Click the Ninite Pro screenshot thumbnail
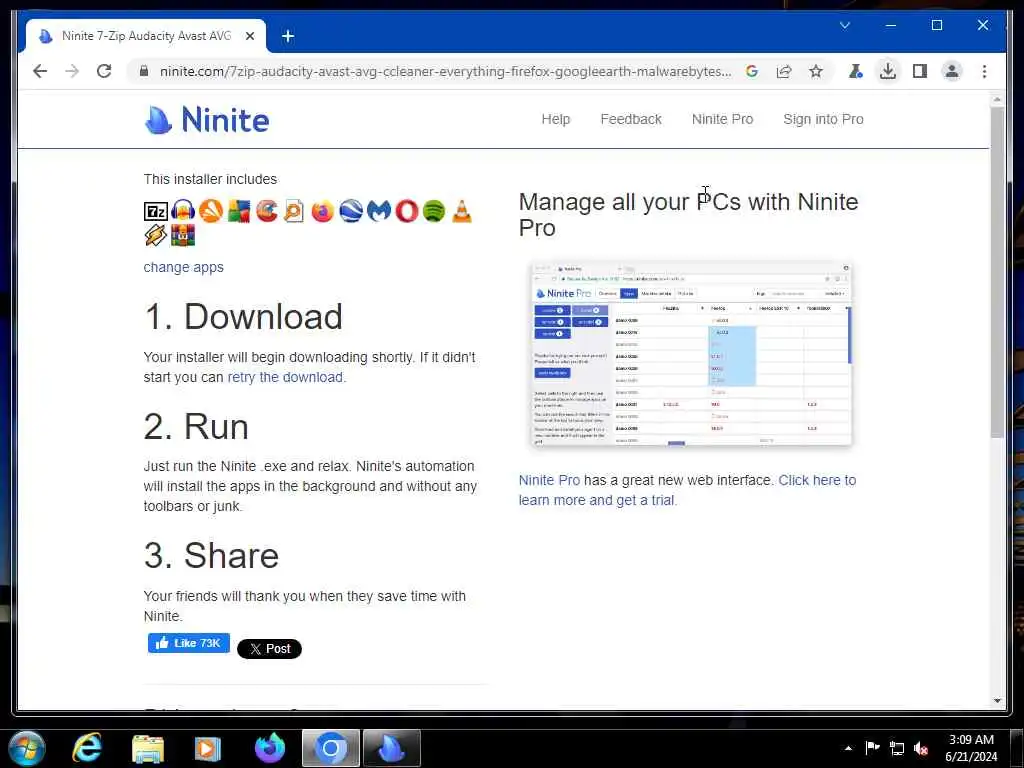1024x768 pixels. coord(692,355)
